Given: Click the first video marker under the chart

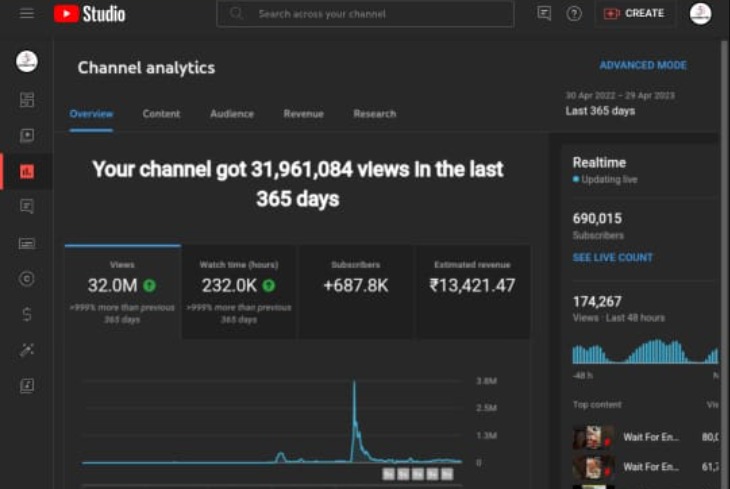Looking at the screenshot, I should click(x=388, y=474).
